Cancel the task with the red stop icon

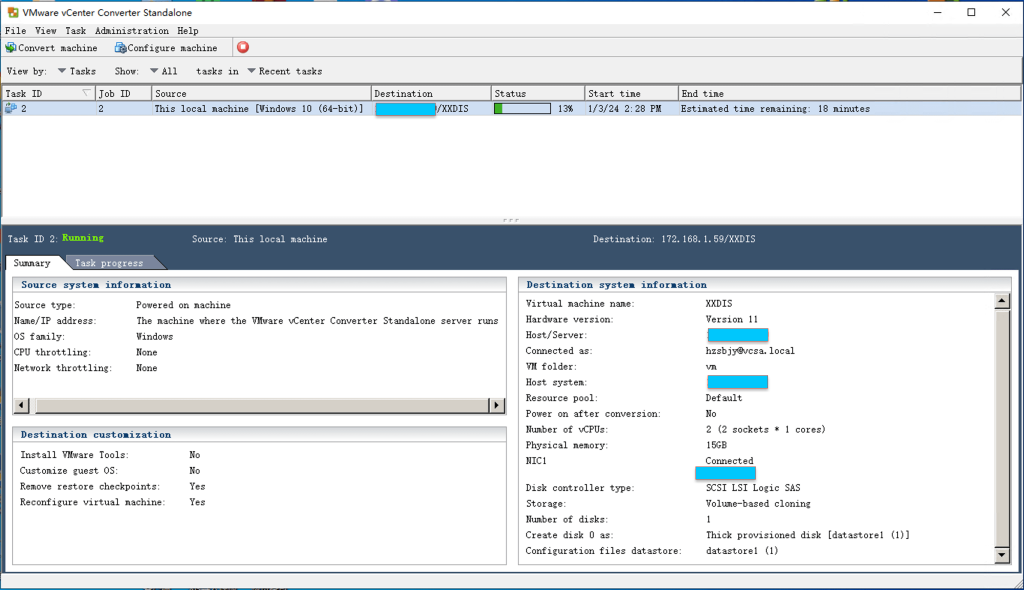(x=243, y=47)
